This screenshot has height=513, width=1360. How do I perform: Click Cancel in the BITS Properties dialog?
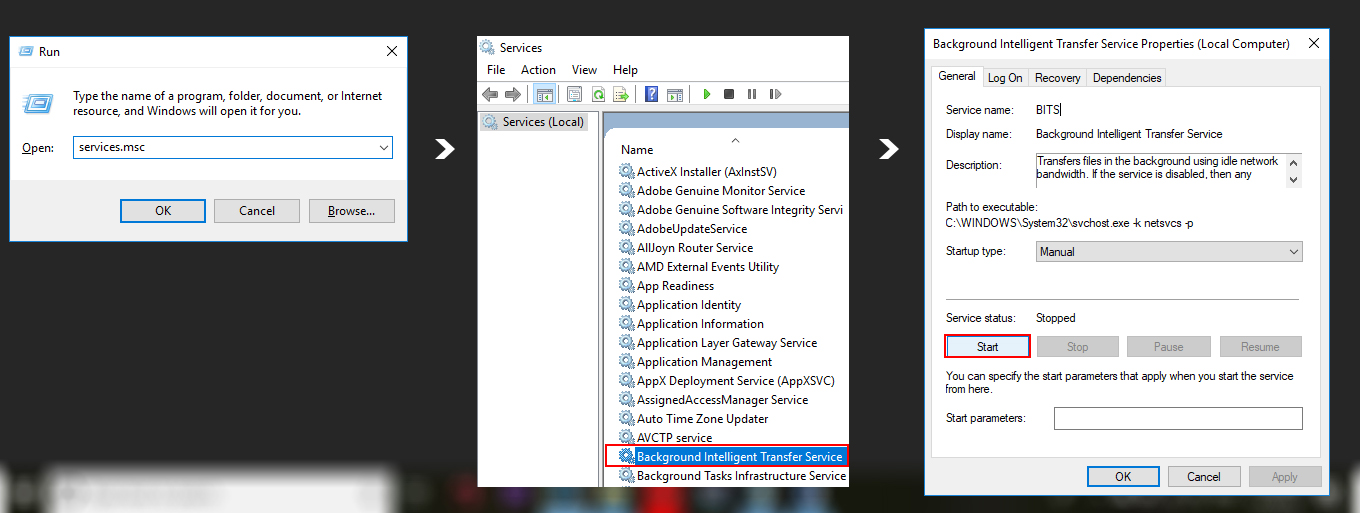tap(1204, 477)
